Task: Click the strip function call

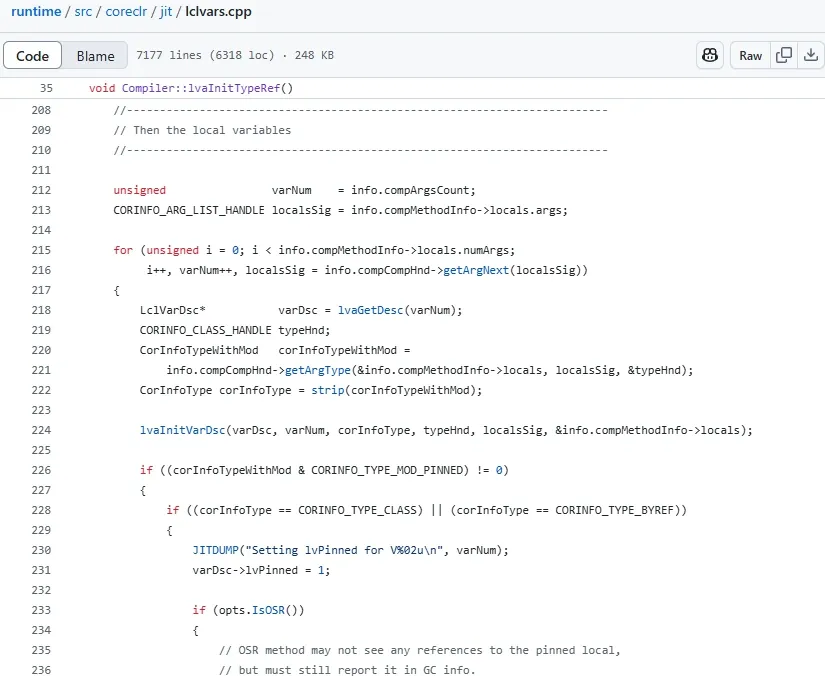Action: (328, 390)
